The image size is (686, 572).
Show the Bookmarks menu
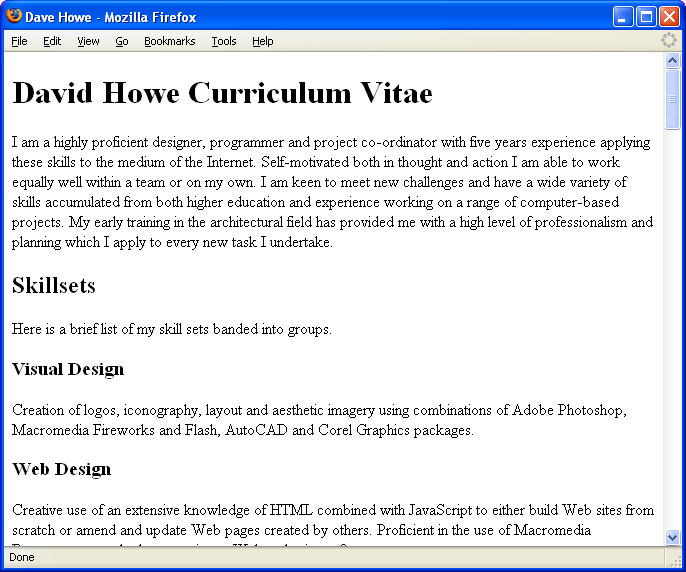169,41
